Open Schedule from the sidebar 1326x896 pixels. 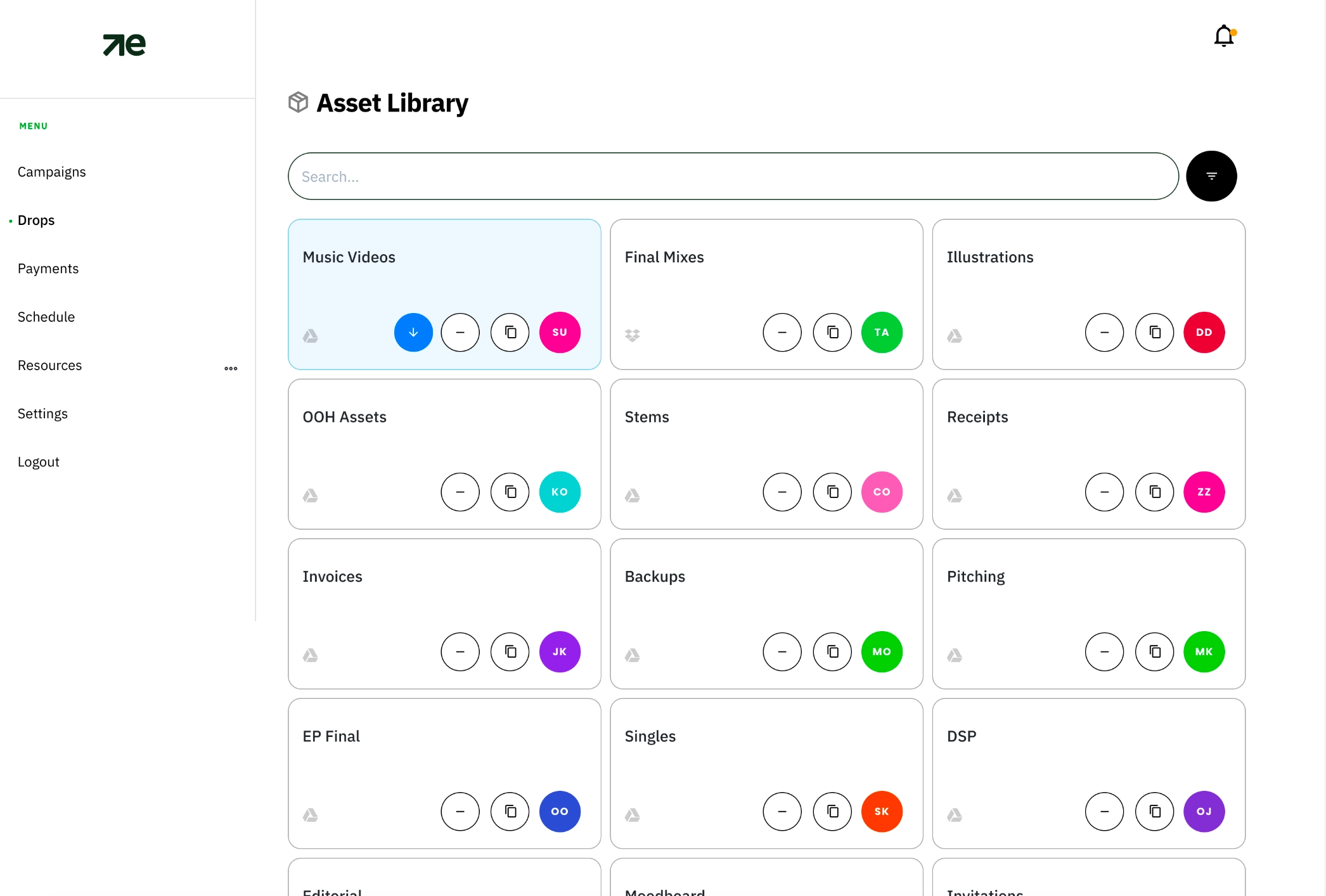pyautogui.click(x=46, y=317)
